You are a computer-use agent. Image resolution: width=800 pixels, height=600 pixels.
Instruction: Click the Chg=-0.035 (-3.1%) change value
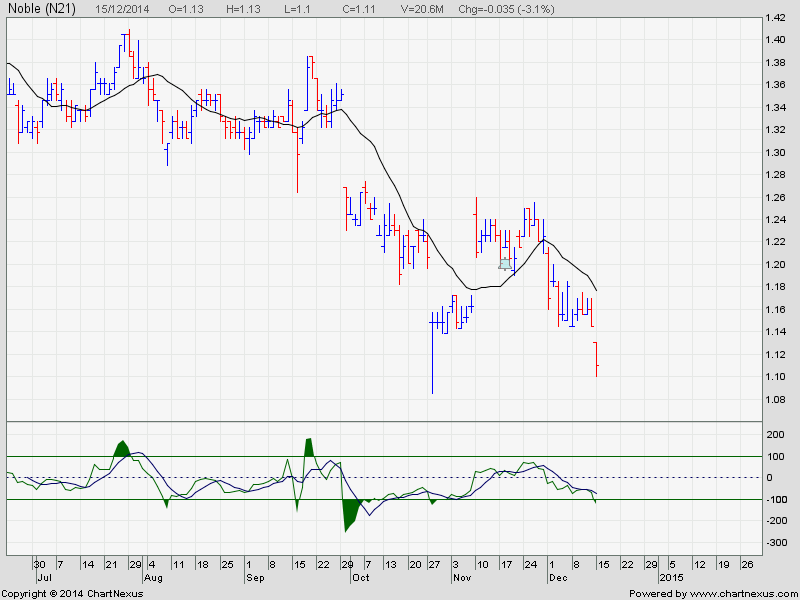[507, 9]
